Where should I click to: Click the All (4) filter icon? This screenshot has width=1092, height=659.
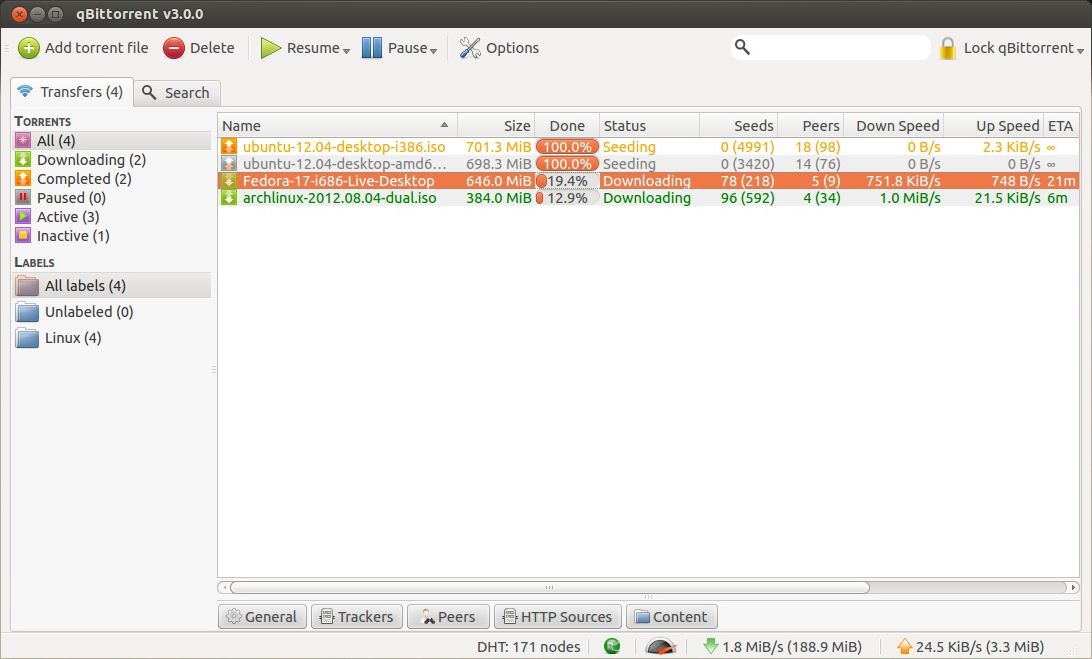(23, 141)
